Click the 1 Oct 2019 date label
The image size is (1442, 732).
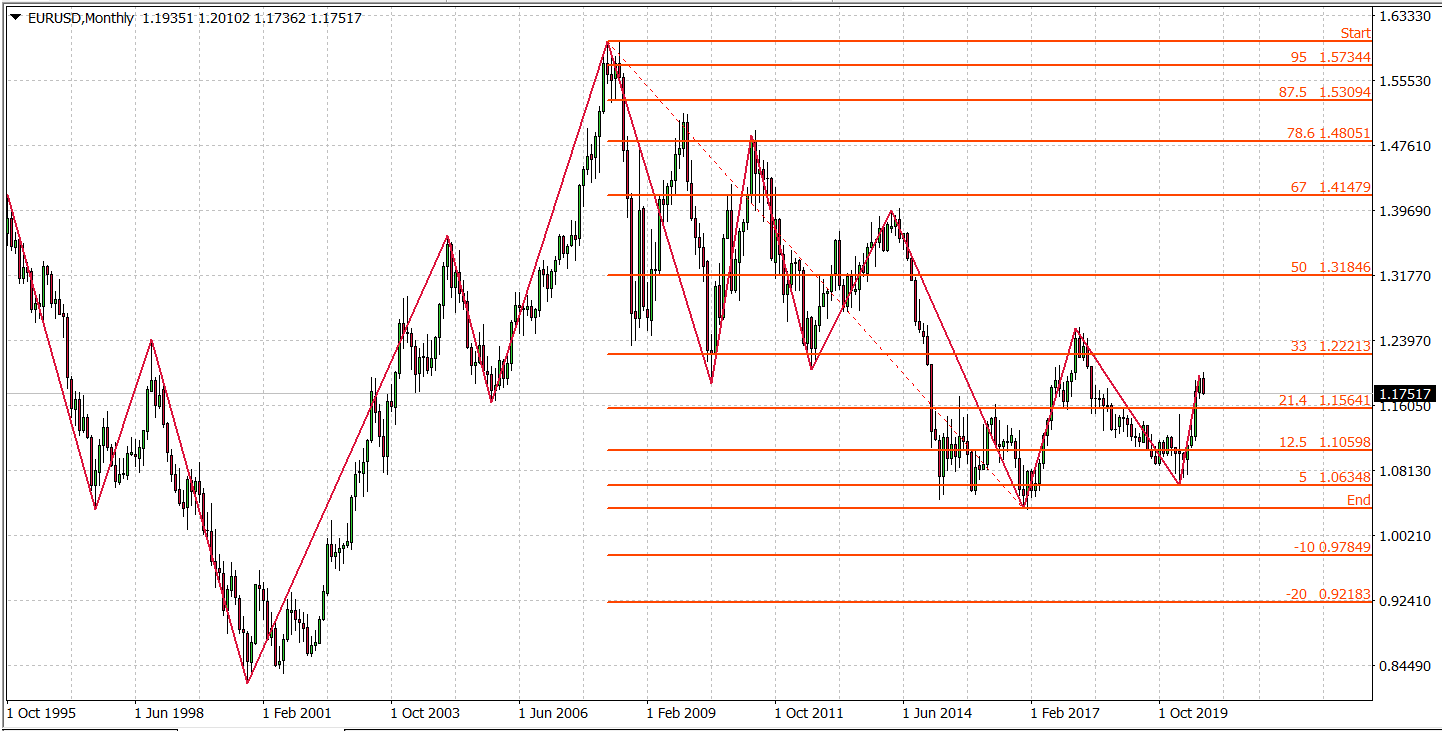[1193, 713]
